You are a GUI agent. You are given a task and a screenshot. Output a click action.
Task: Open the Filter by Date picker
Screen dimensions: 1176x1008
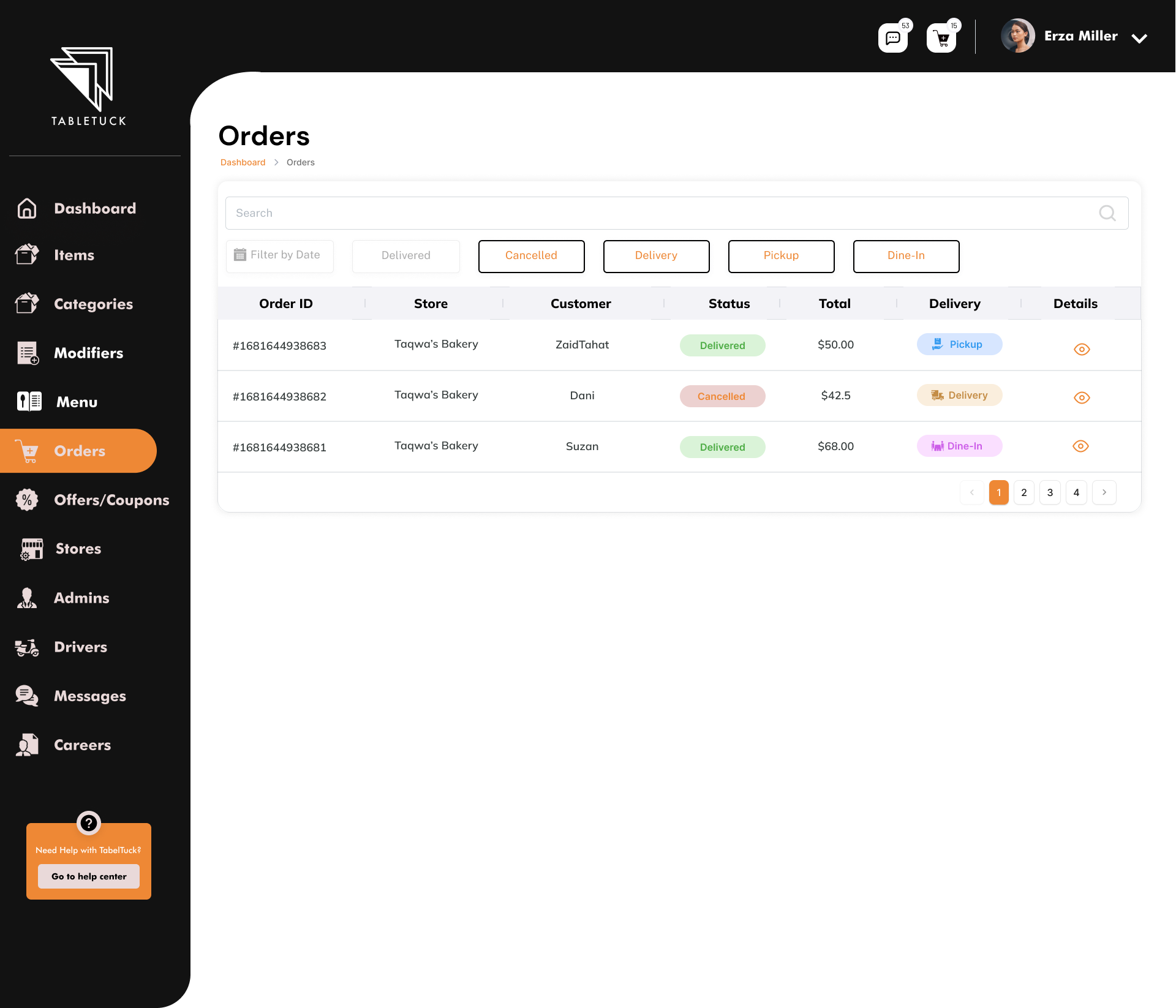click(x=279, y=255)
